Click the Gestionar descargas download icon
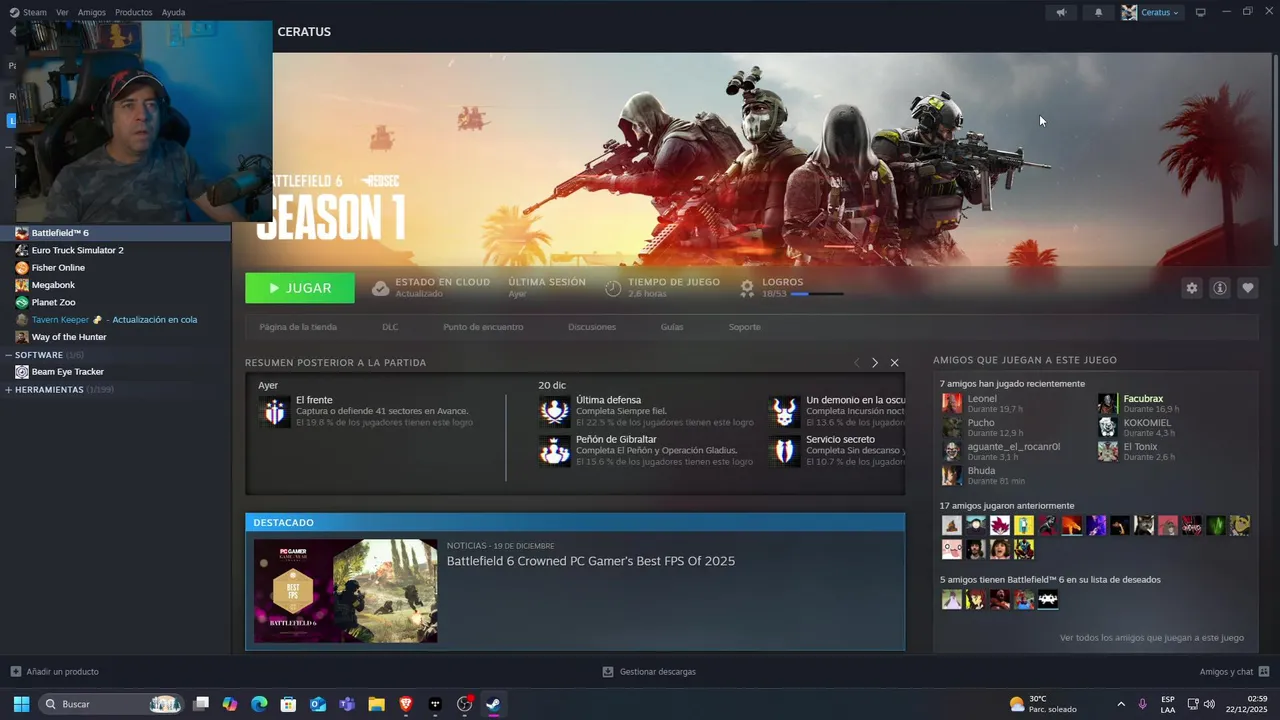Image resolution: width=1280 pixels, height=720 pixels. pyautogui.click(x=608, y=671)
